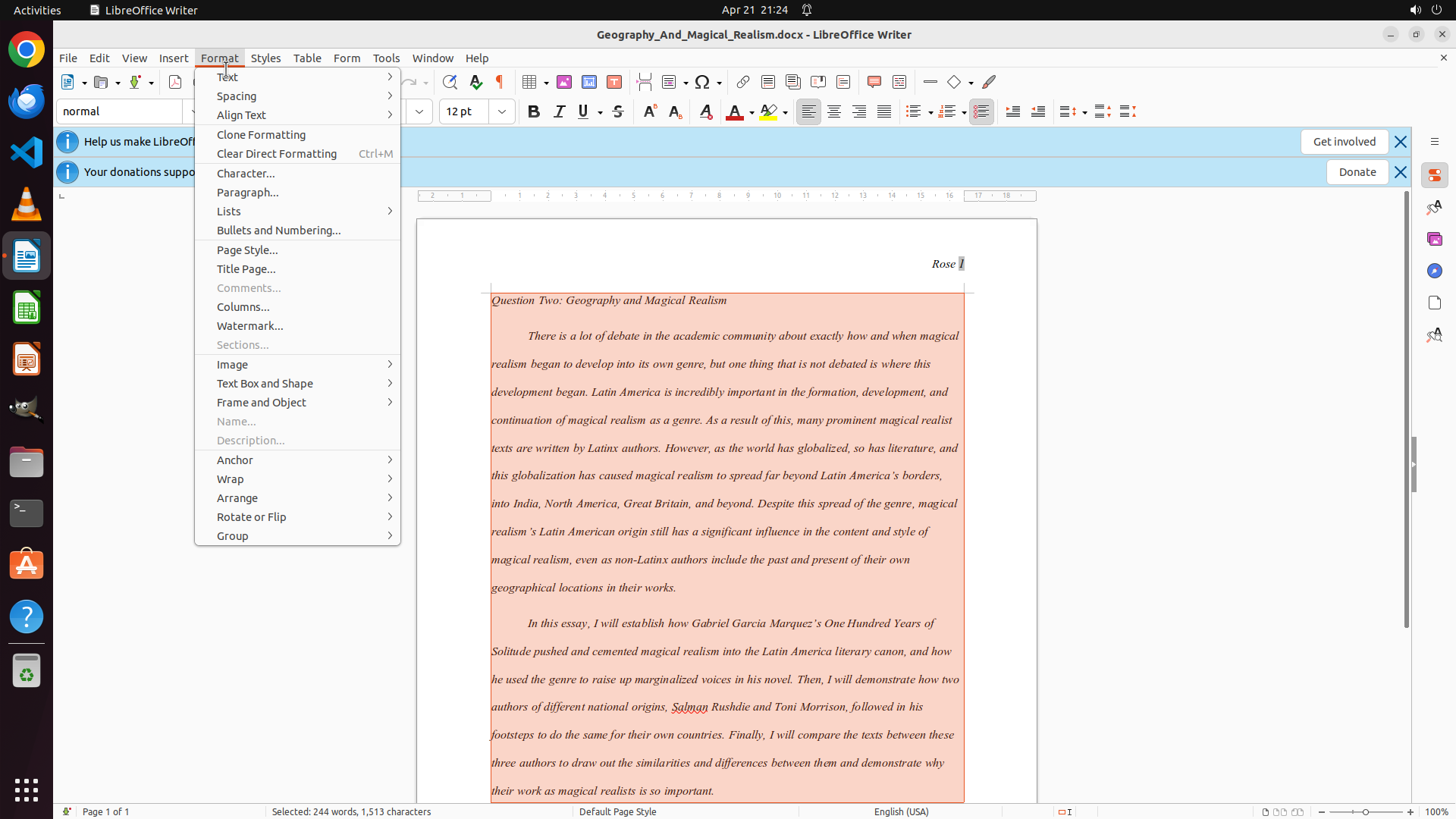Open Navigator from the sidebar

click(x=1434, y=271)
